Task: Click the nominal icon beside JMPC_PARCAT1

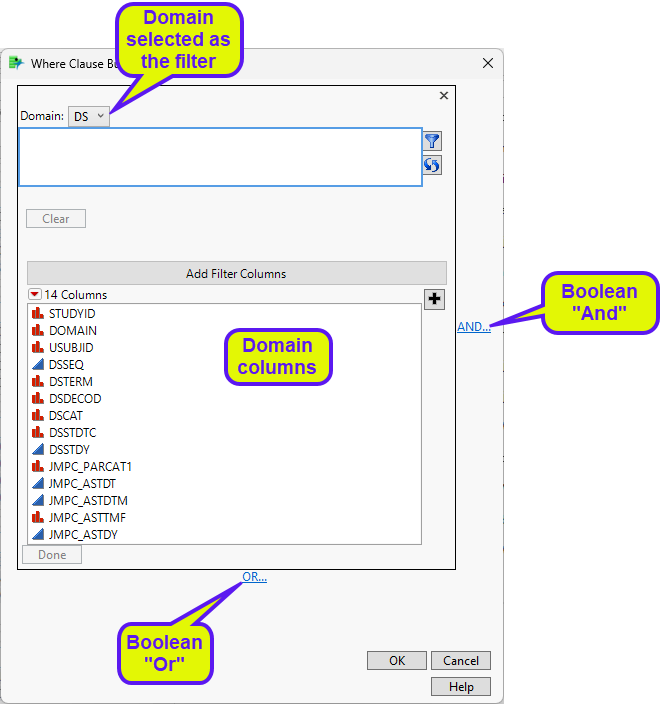Action: tap(38, 466)
